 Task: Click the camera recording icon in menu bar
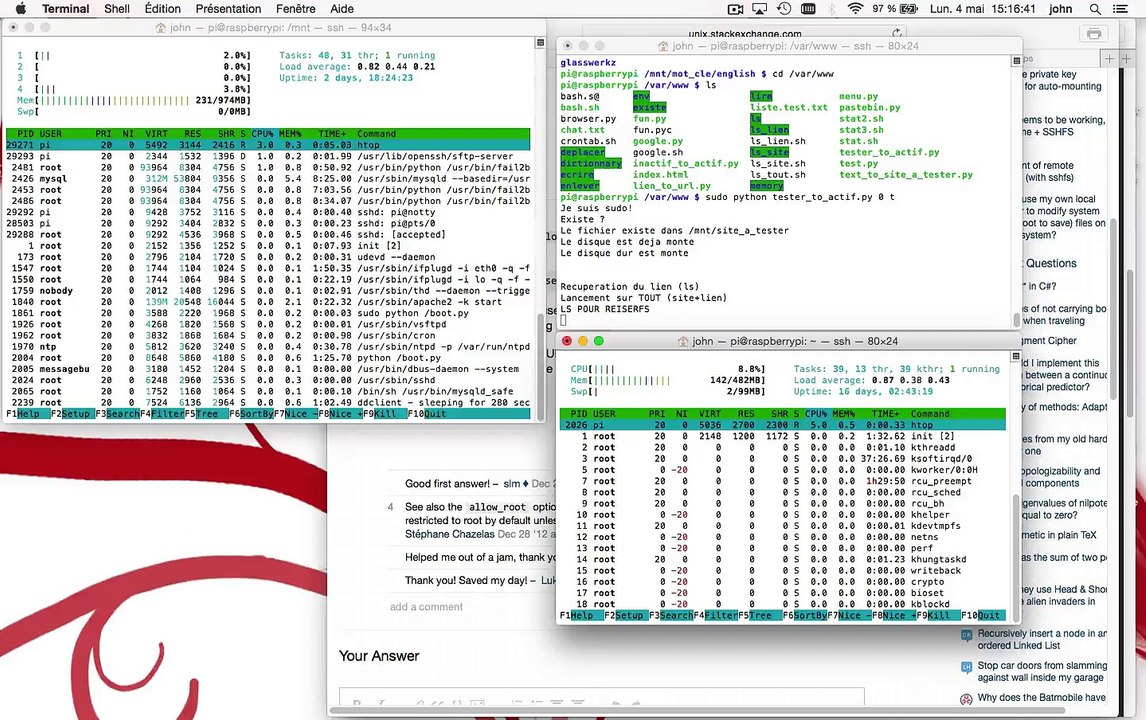[736, 9]
